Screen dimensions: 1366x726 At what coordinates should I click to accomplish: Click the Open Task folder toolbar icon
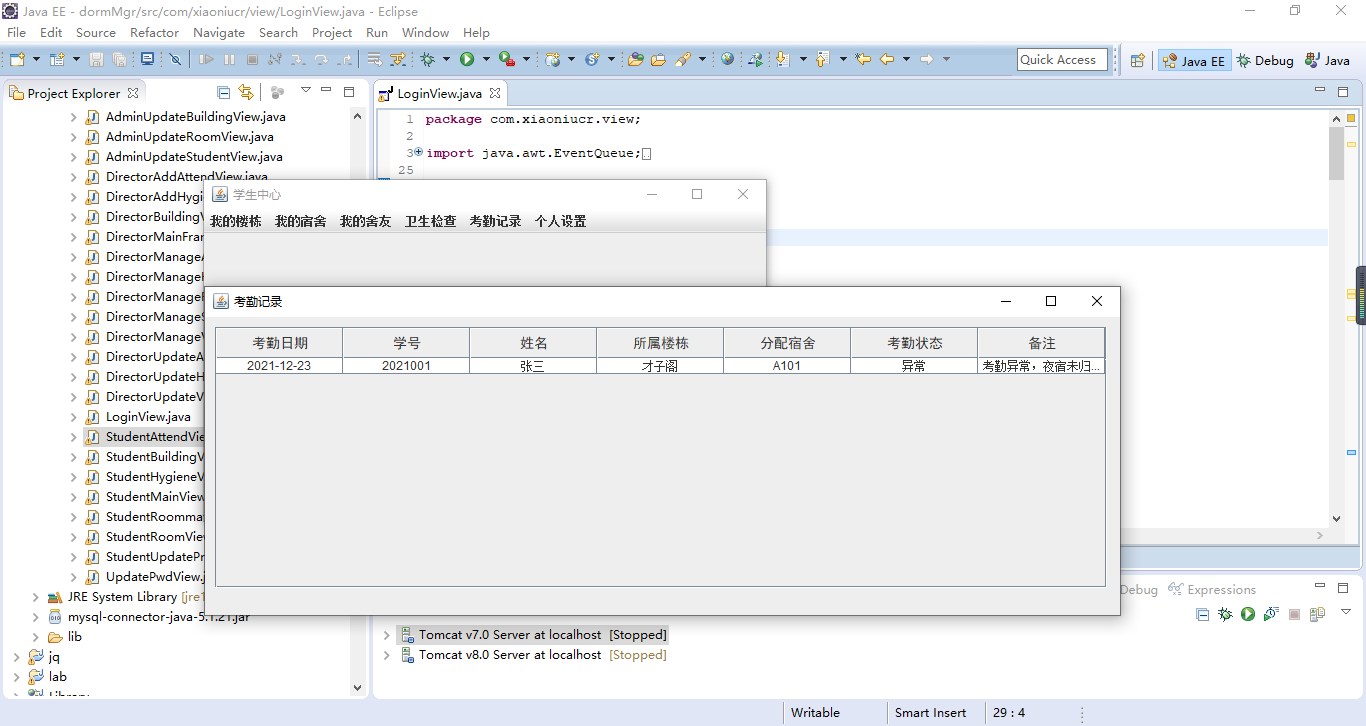point(658,60)
